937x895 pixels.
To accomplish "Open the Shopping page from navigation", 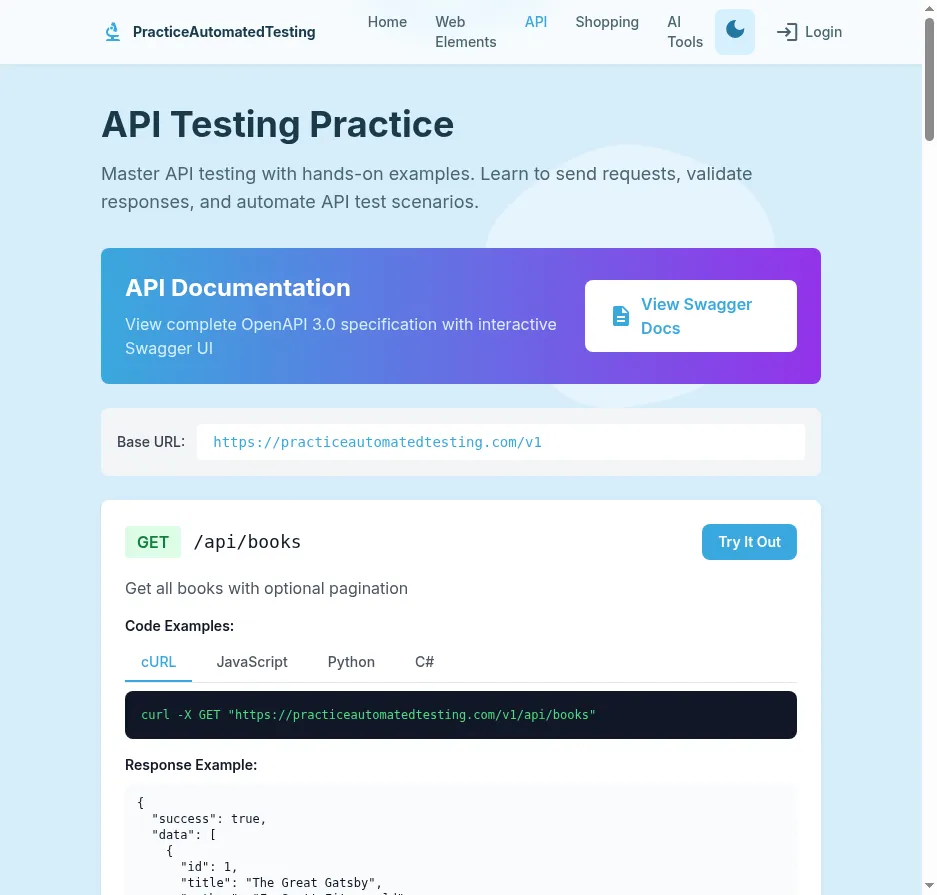I will [x=607, y=22].
